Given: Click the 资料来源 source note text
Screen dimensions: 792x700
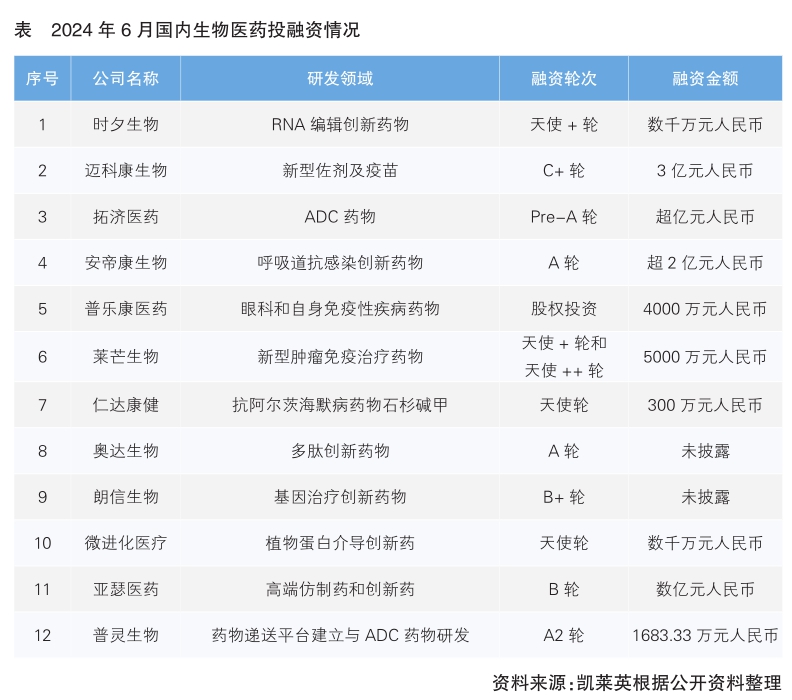Looking at the screenshot, I should [636, 683].
